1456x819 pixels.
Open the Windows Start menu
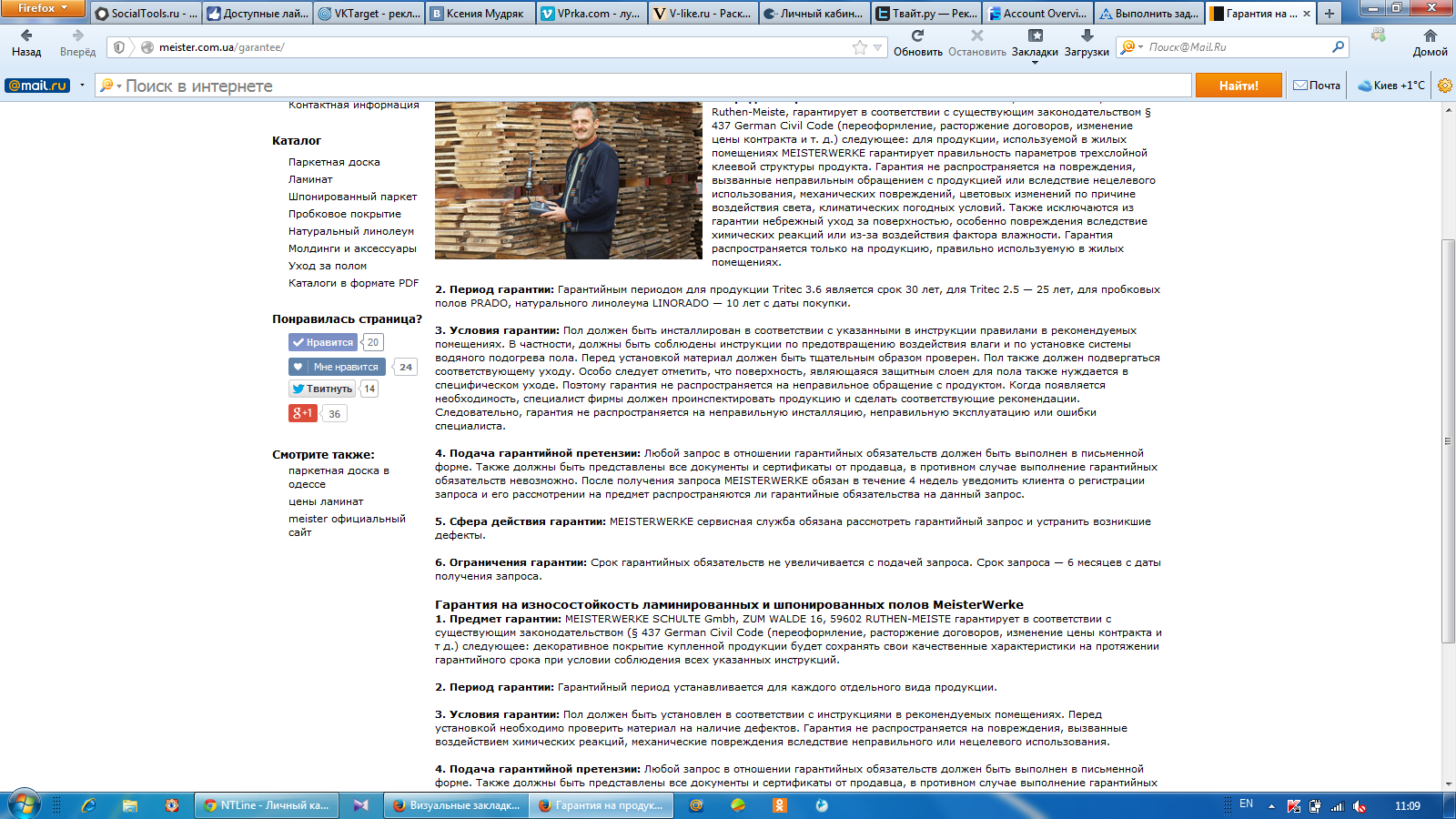tap(24, 805)
